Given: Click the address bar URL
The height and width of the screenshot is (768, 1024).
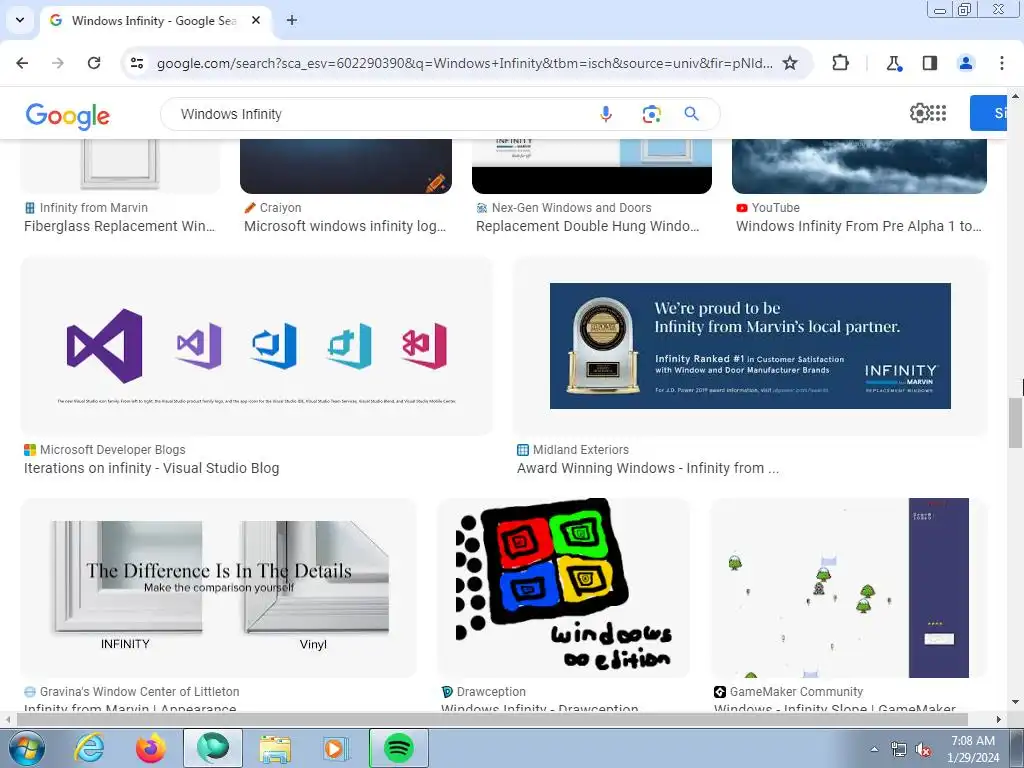Looking at the screenshot, I should (464, 63).
